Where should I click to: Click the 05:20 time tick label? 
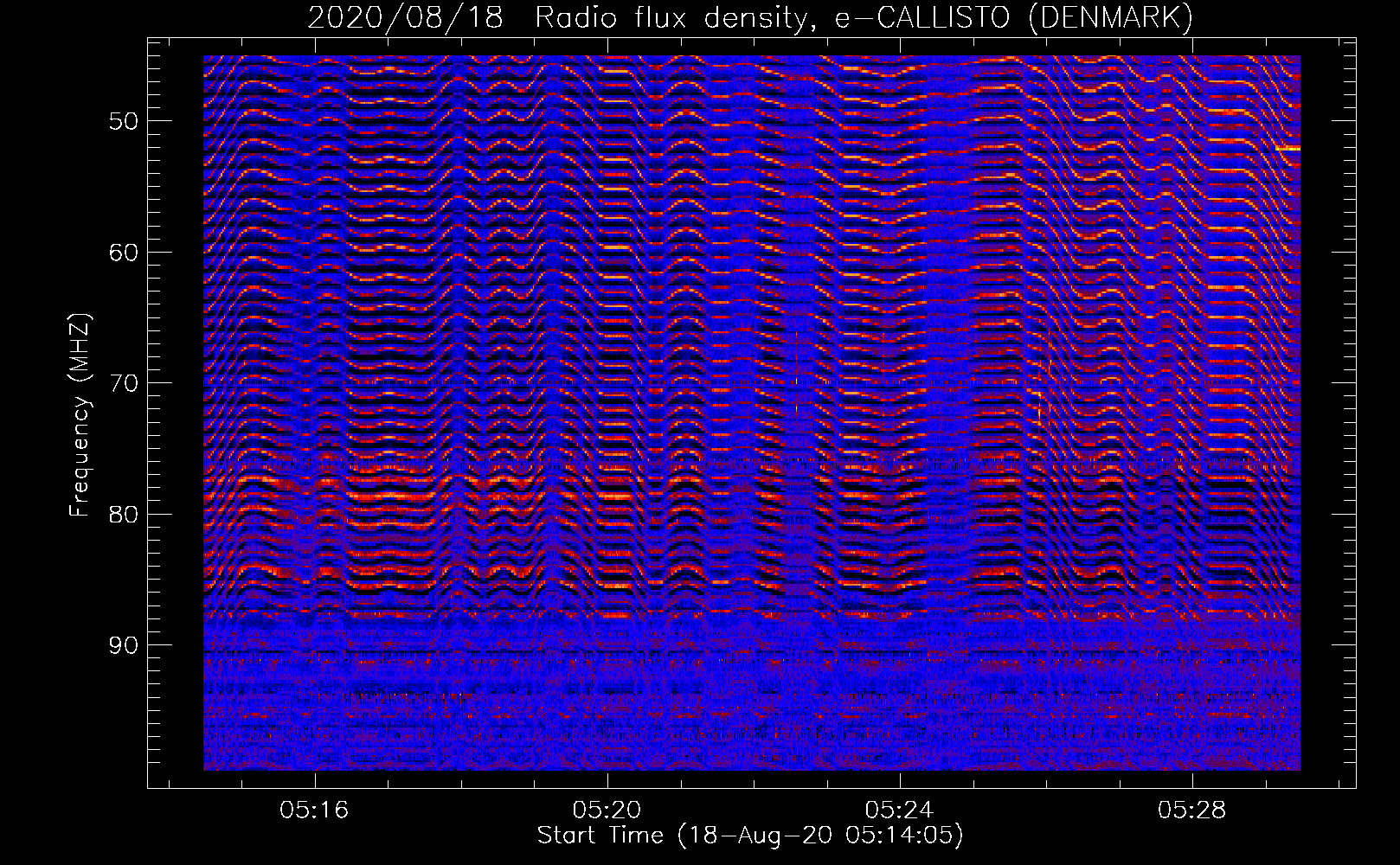(607, 810)
